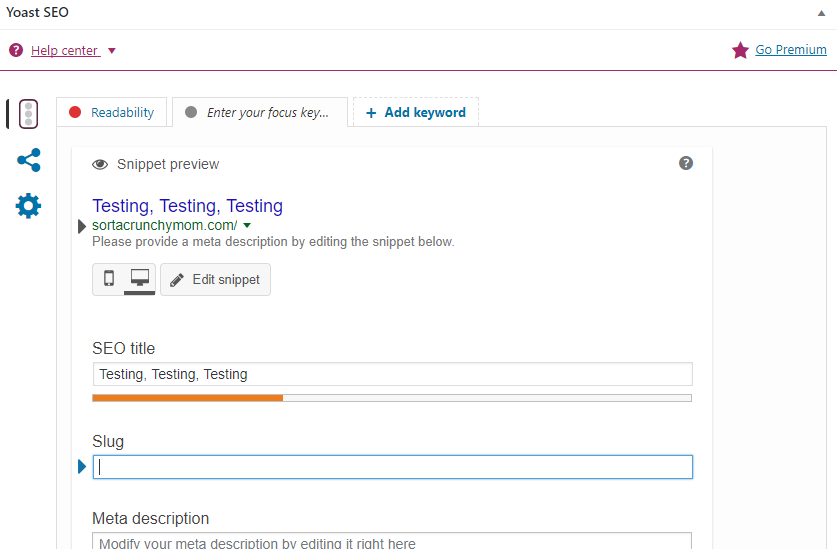Click the gray focus keyword score dot
This screenshot has height=549, width=837.
coord(191,112)
